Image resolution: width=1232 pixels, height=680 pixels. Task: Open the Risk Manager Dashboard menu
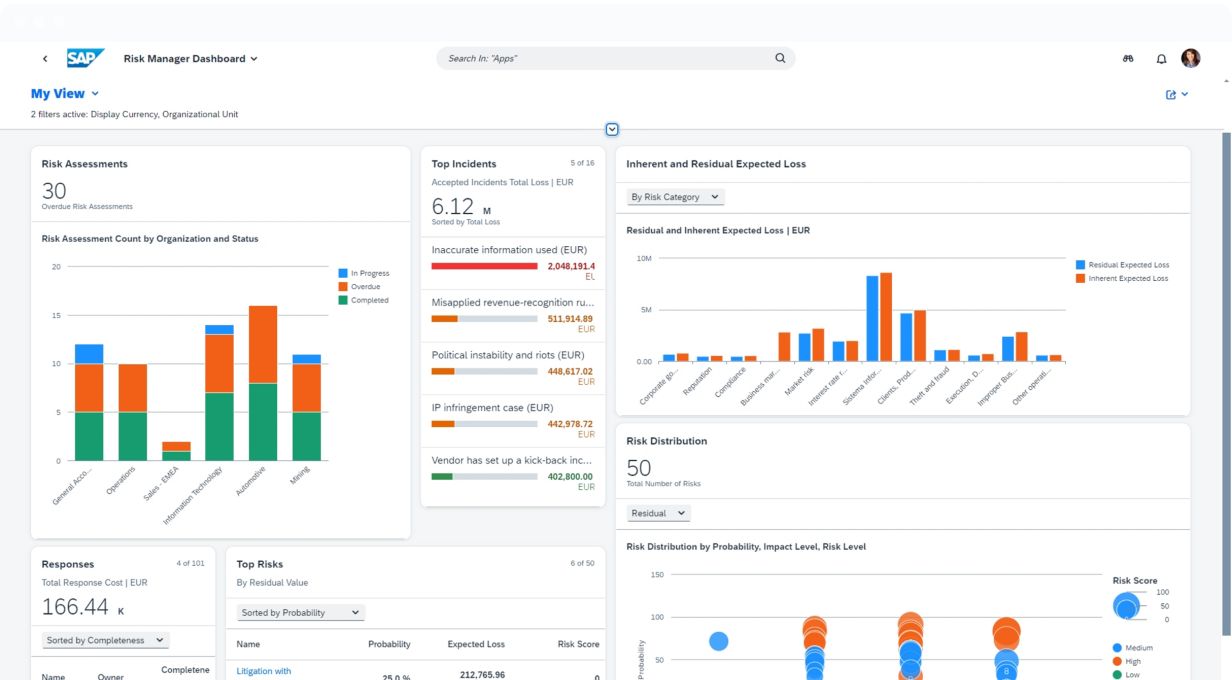190,59
